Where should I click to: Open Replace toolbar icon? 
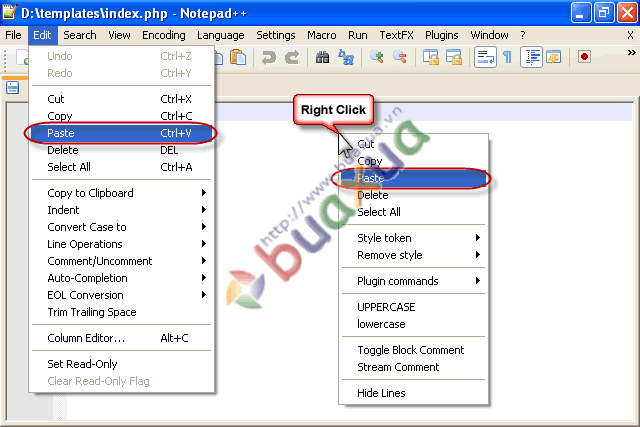click(x=346, y=57)
